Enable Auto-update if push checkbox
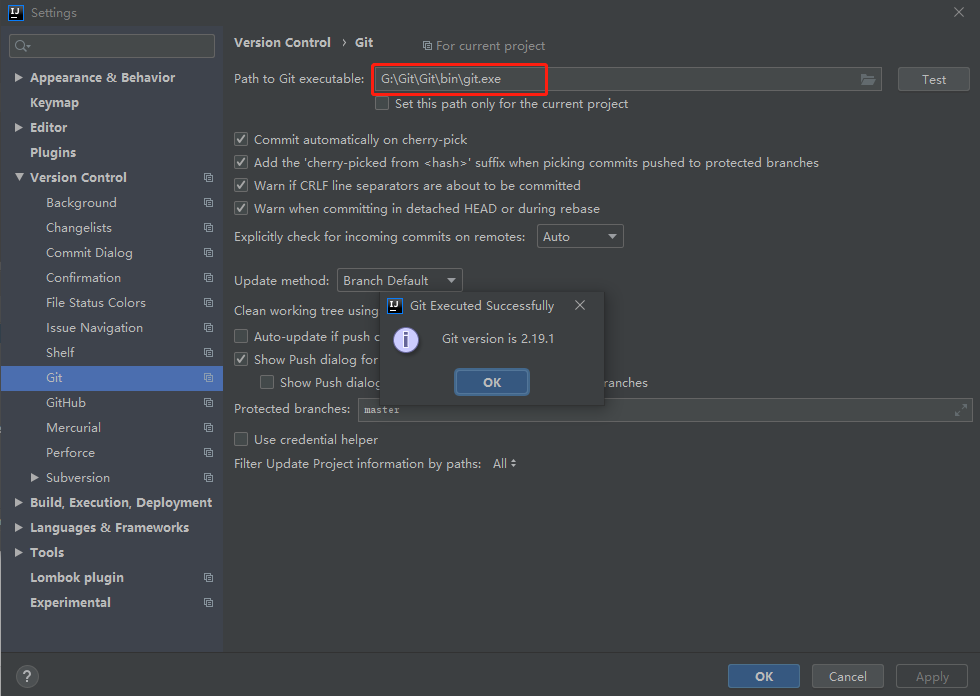Screen dimensions: 980x696 tap(241, 336)
